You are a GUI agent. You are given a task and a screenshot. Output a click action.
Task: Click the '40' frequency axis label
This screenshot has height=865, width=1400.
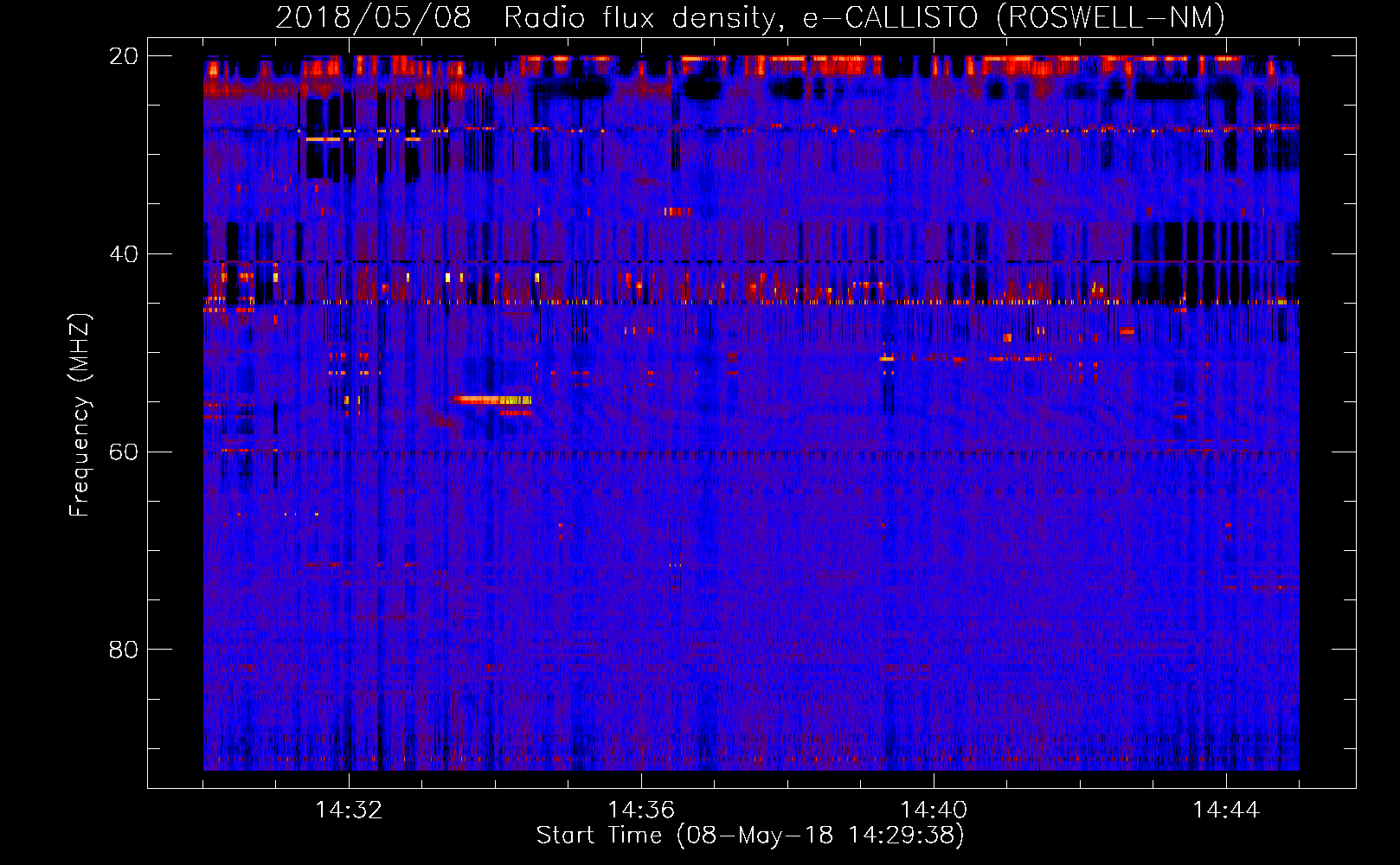click(x=123, y=254)
